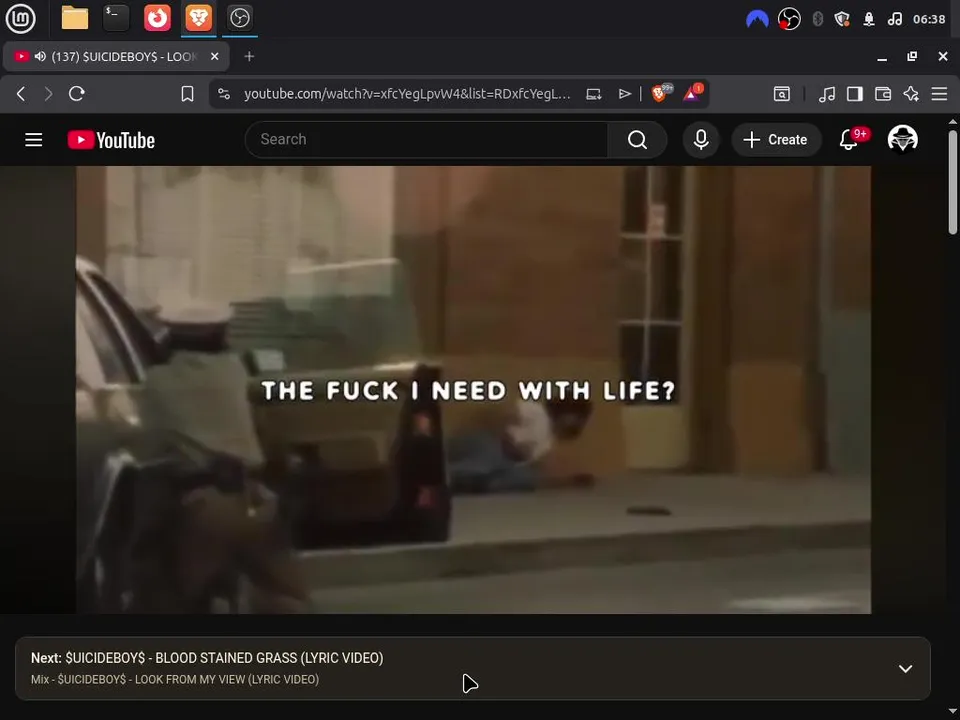Open system notifications bell in tray
Viewport: 960px width, 720px height.
[869, 19]
